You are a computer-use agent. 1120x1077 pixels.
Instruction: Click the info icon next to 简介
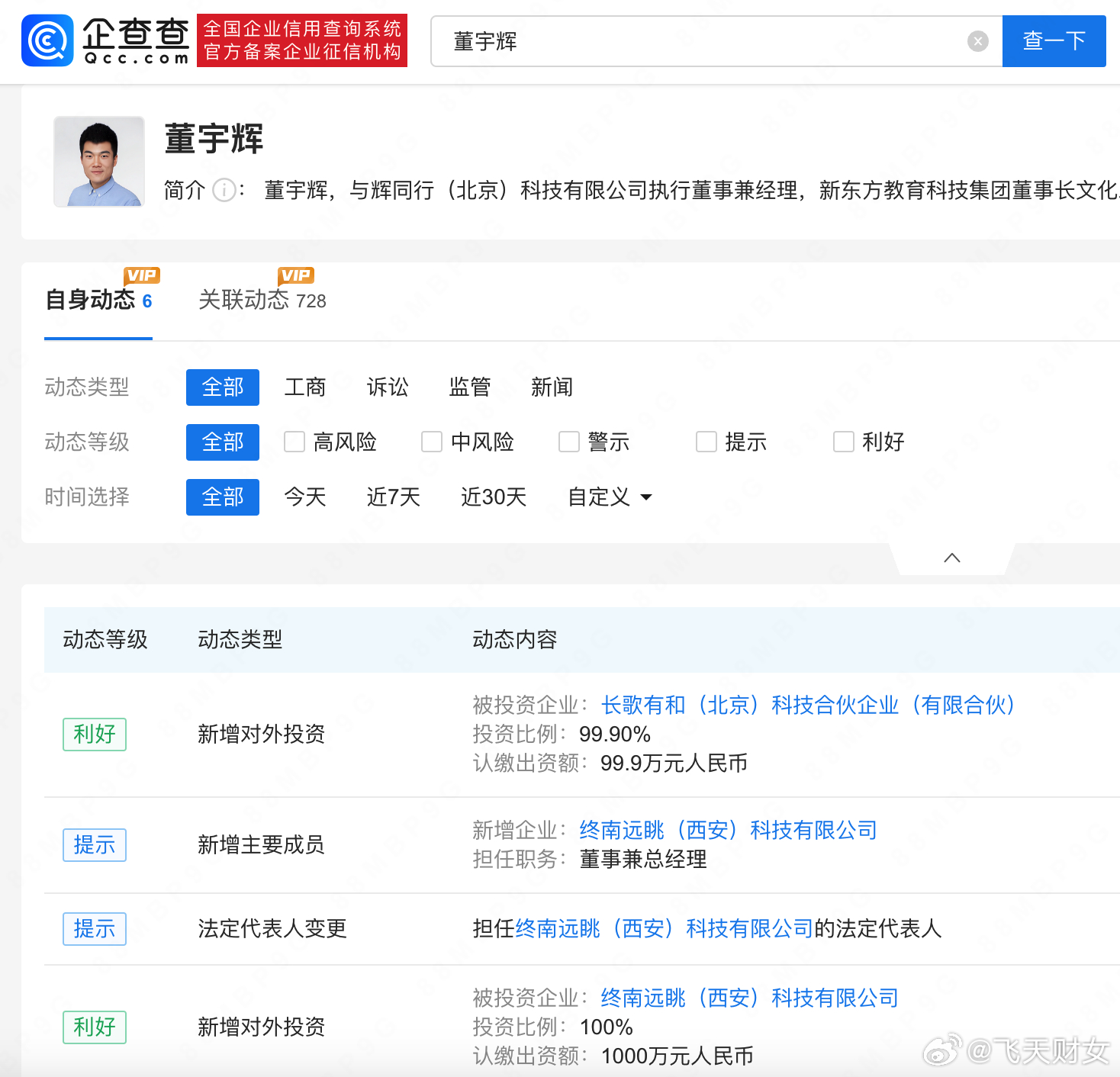[224, 190]
